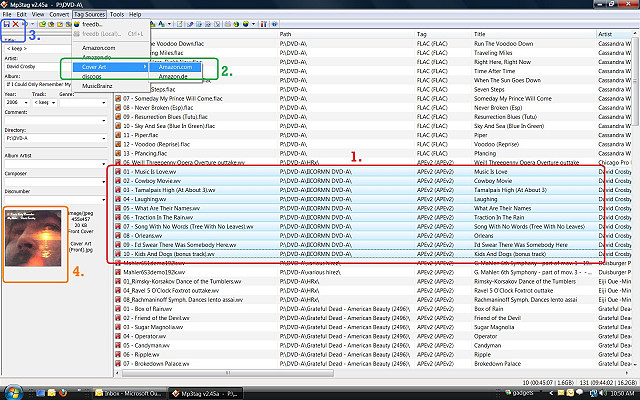Click the Mp3tag v2.45a taskbar button
This screenshot has height=400, width=640.
[x=206, y=393]
